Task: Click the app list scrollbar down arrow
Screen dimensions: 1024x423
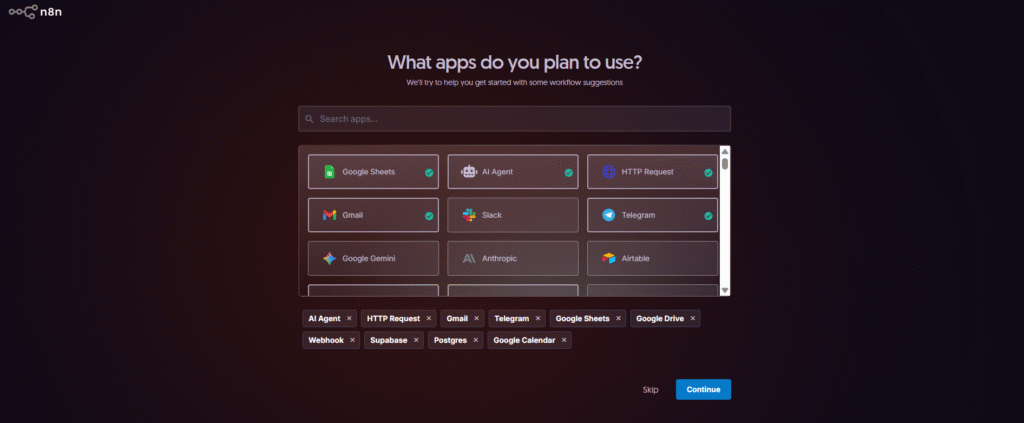Action: (725, 290)
